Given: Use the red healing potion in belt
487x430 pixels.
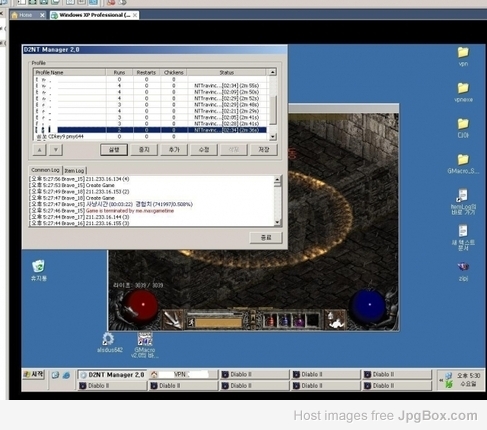Looking at the screenshot, I should coord(271,321).
